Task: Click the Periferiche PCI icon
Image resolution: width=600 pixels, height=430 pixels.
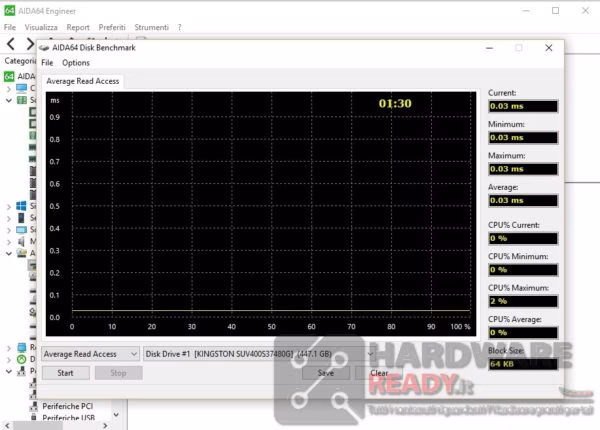Action: pos(34,406)
